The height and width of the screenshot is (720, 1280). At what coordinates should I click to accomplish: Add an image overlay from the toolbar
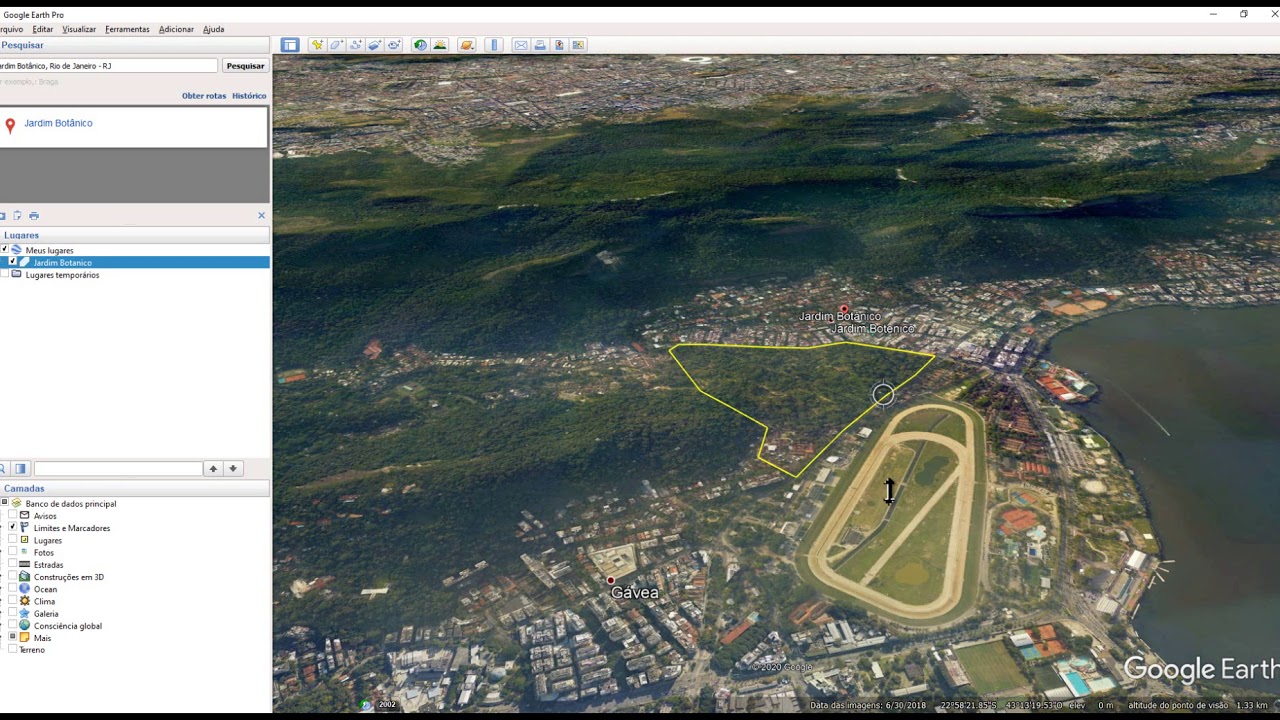click(x=374, y=45)
